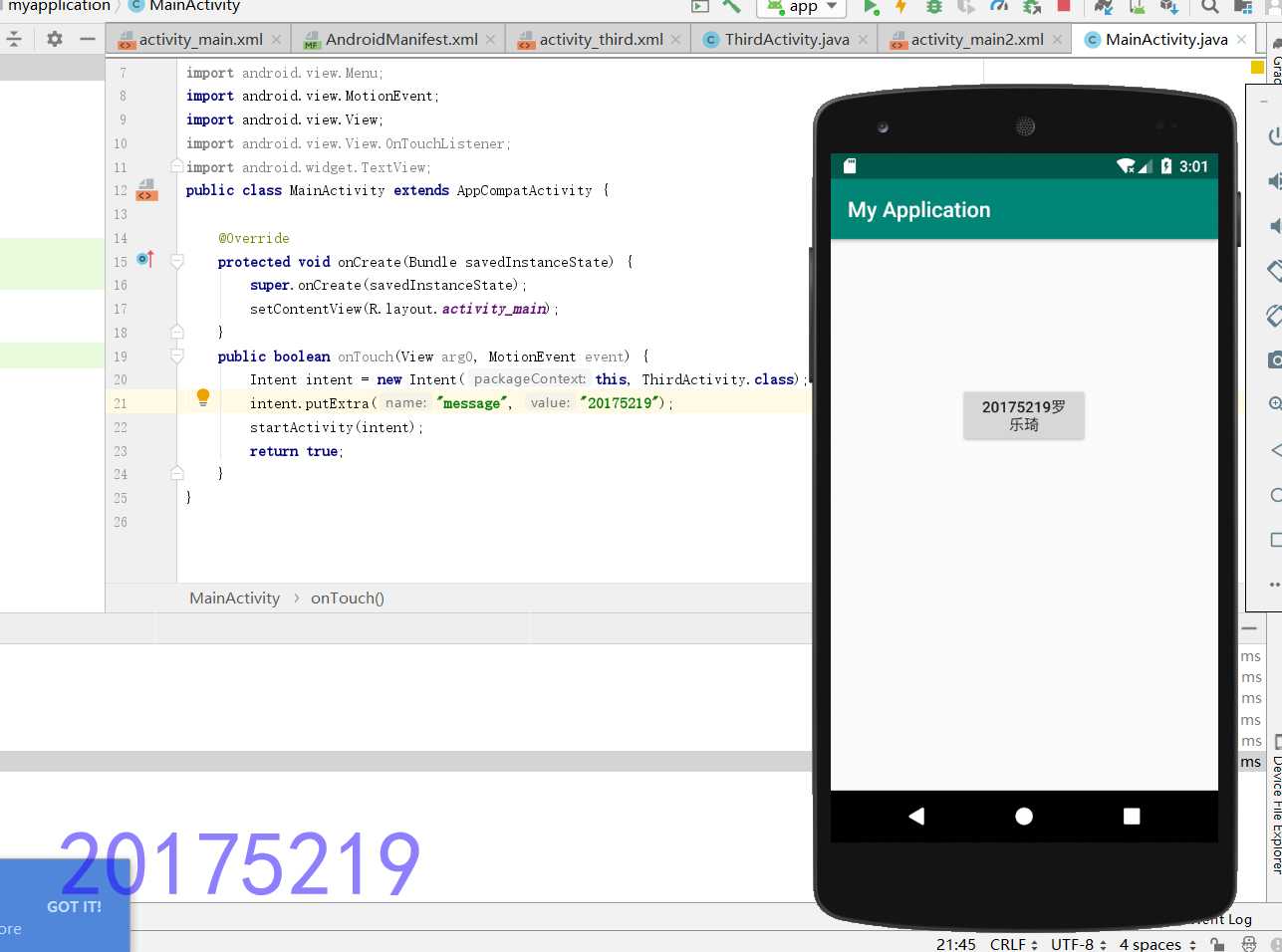The height and width of the screenshot is (952, 1282).
Task: Close the MainActivity.java tab
Action: pos(1241,40)
